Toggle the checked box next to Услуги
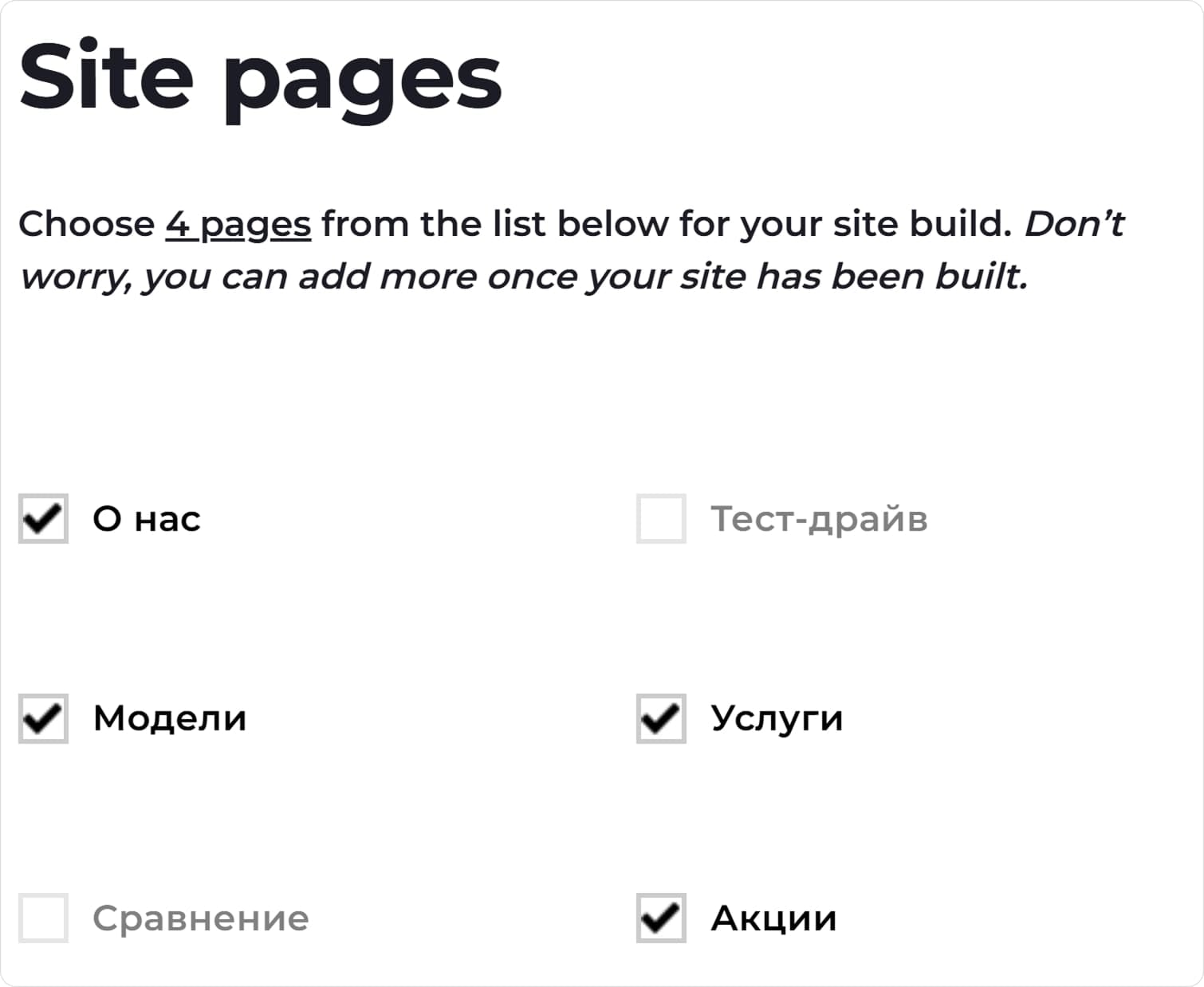This screenshot has width=1204, height=987. click(x=660, y=719)
